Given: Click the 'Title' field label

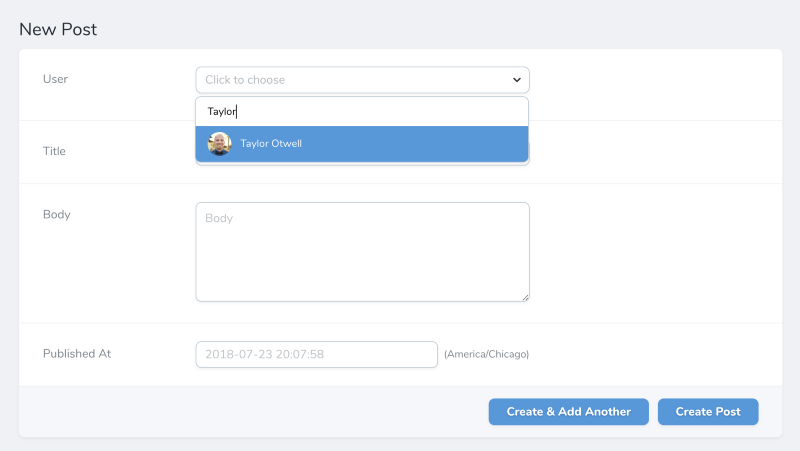Looking at the screenshot, I should point(54,152).
